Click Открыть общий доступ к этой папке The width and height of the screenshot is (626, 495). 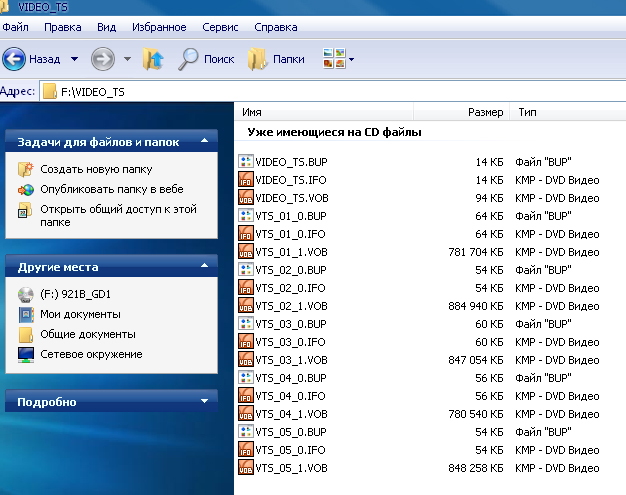[x=118, y=216]
